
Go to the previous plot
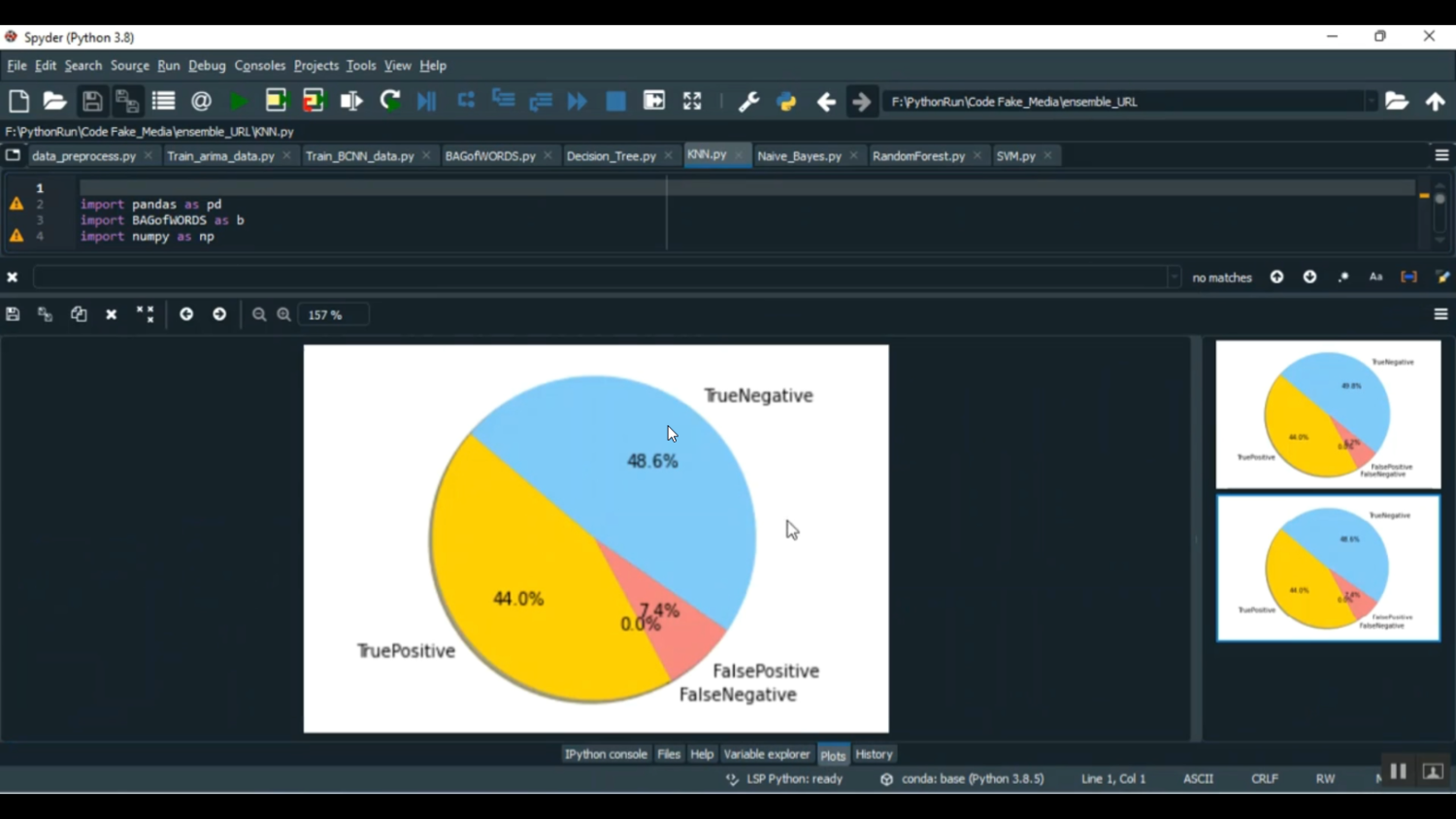[186, 314]
